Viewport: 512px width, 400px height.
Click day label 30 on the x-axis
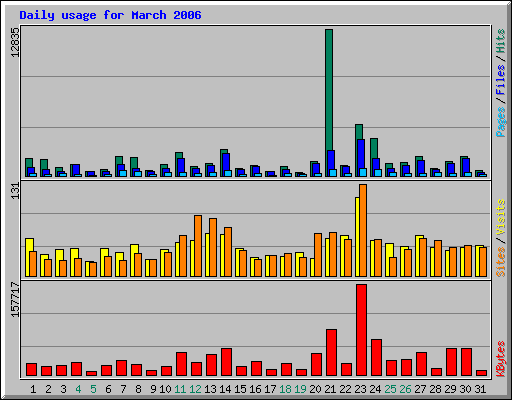pos(465,389)
